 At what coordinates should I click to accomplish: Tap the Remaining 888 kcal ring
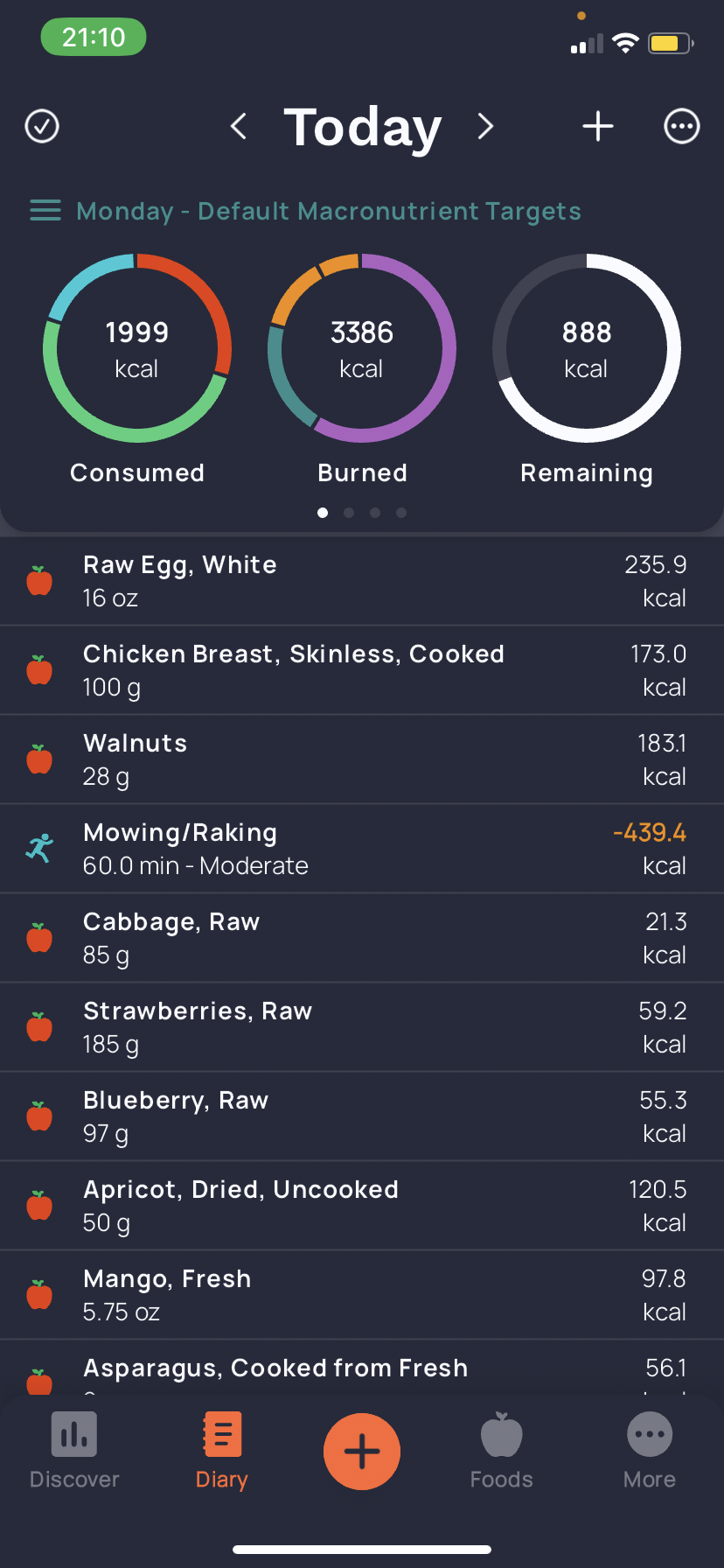point(587,348)
